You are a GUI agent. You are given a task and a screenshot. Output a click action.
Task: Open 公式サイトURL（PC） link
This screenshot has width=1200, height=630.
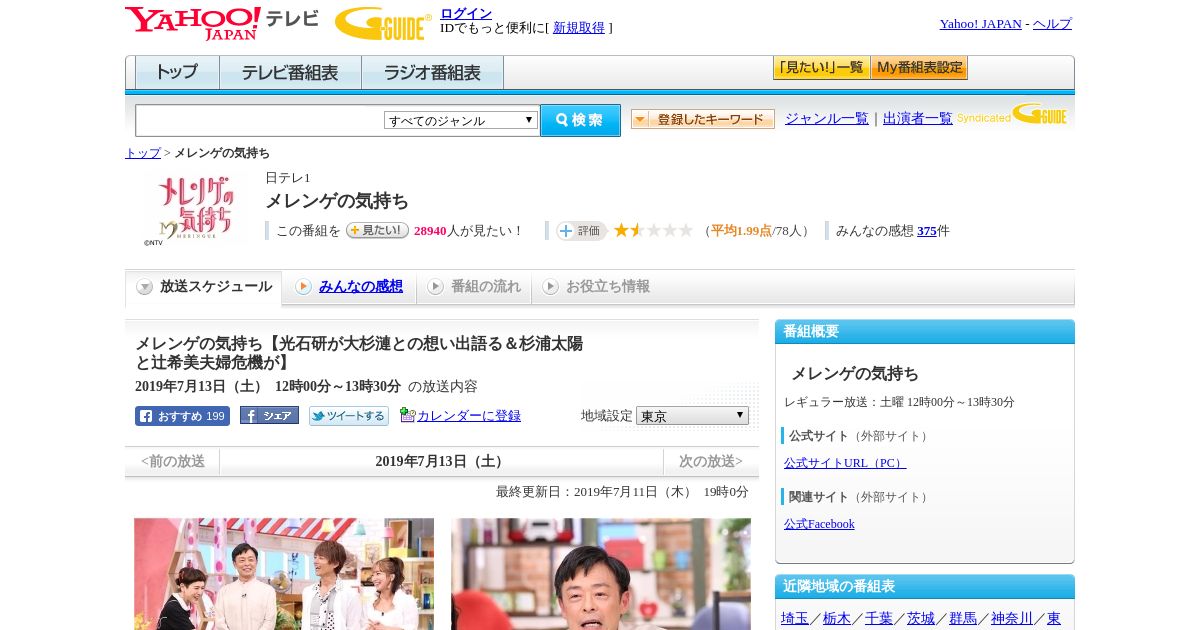[x=845, y=463]
